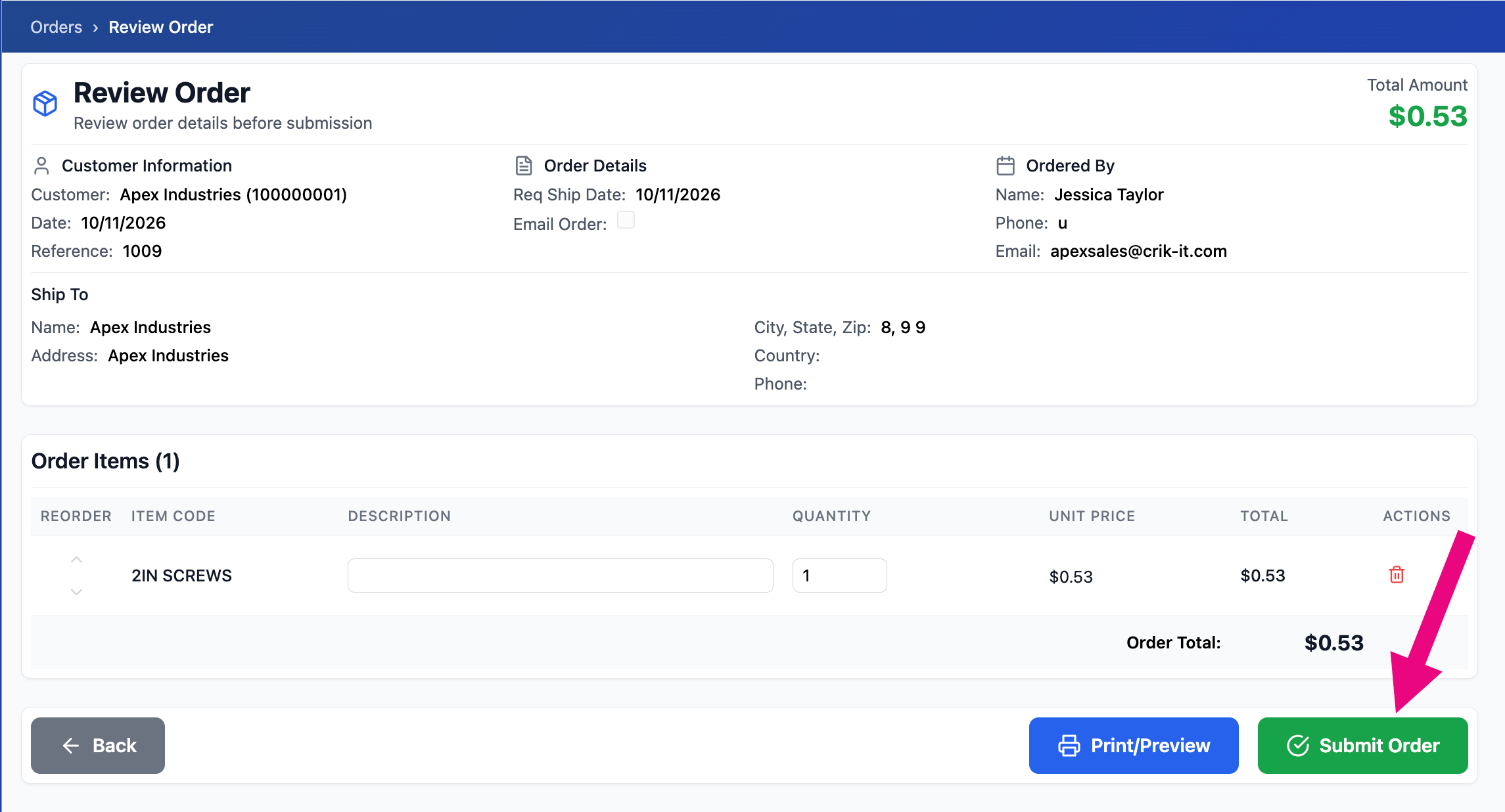
Task: Click the Order Total value $0.53
Action: pos(1333,643)
